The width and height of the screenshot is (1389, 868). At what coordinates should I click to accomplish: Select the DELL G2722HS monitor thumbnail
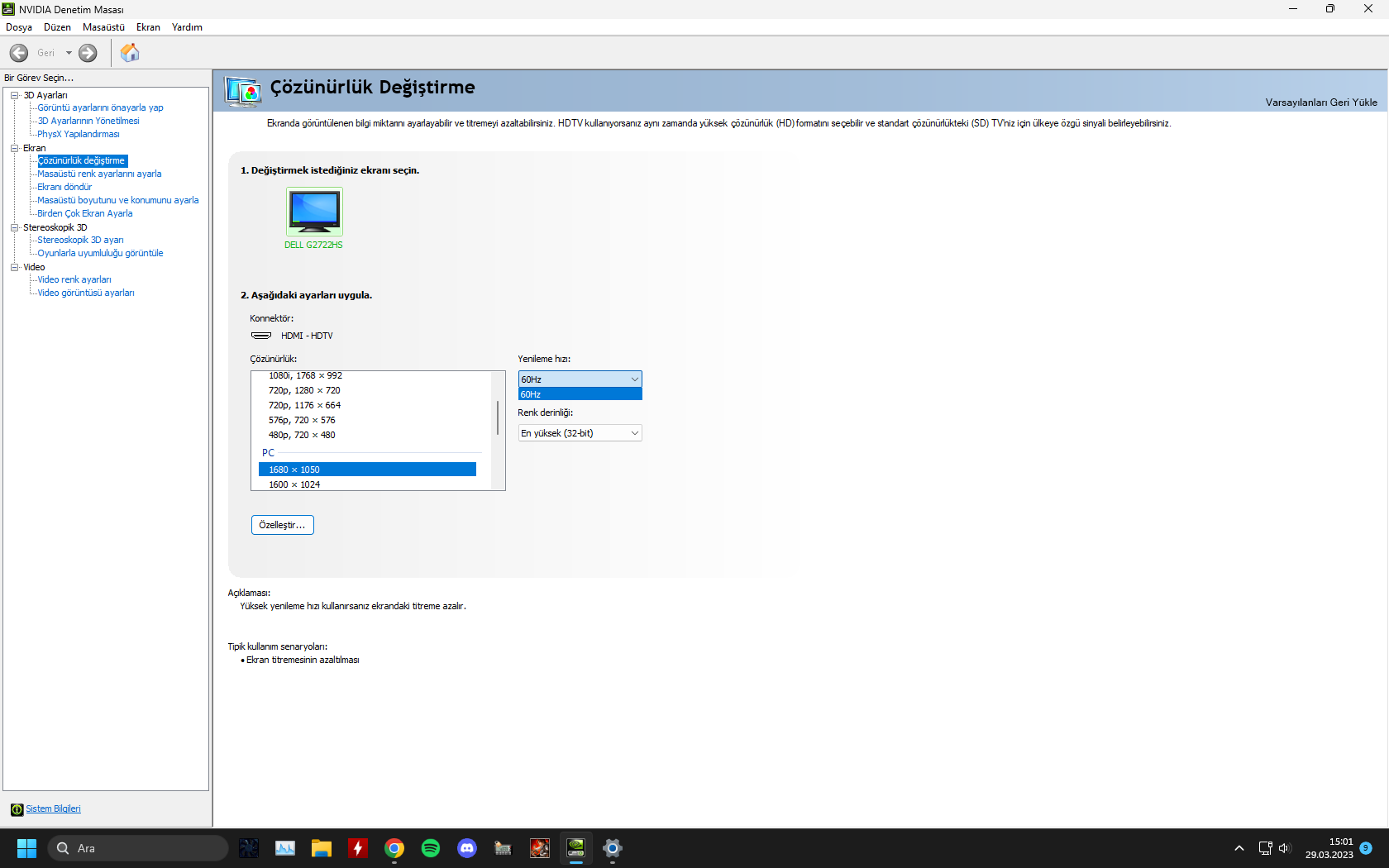point(314,212)
